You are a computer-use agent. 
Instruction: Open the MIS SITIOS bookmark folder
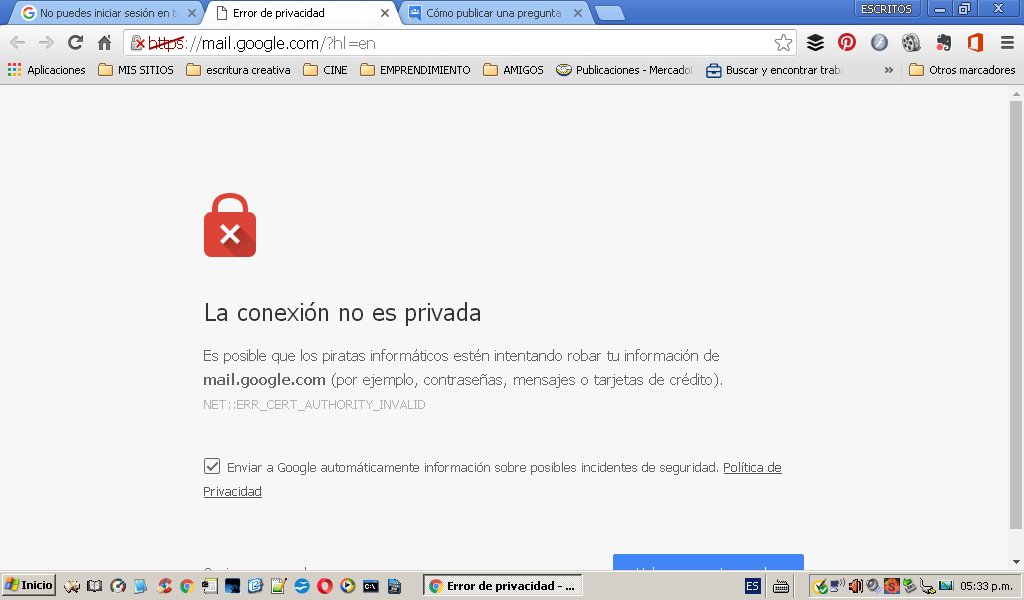pos(136,70)
